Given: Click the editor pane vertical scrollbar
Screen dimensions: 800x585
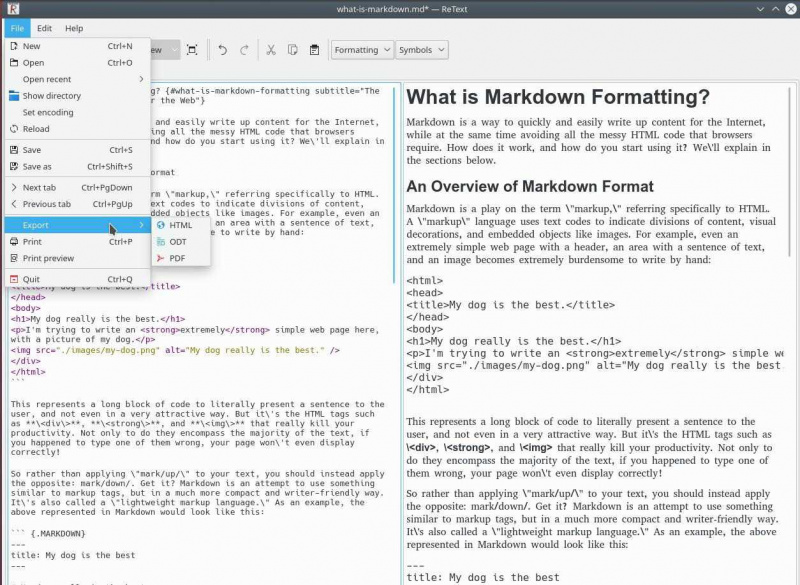Looking at the screenshot, I should (x=394, y=185).
